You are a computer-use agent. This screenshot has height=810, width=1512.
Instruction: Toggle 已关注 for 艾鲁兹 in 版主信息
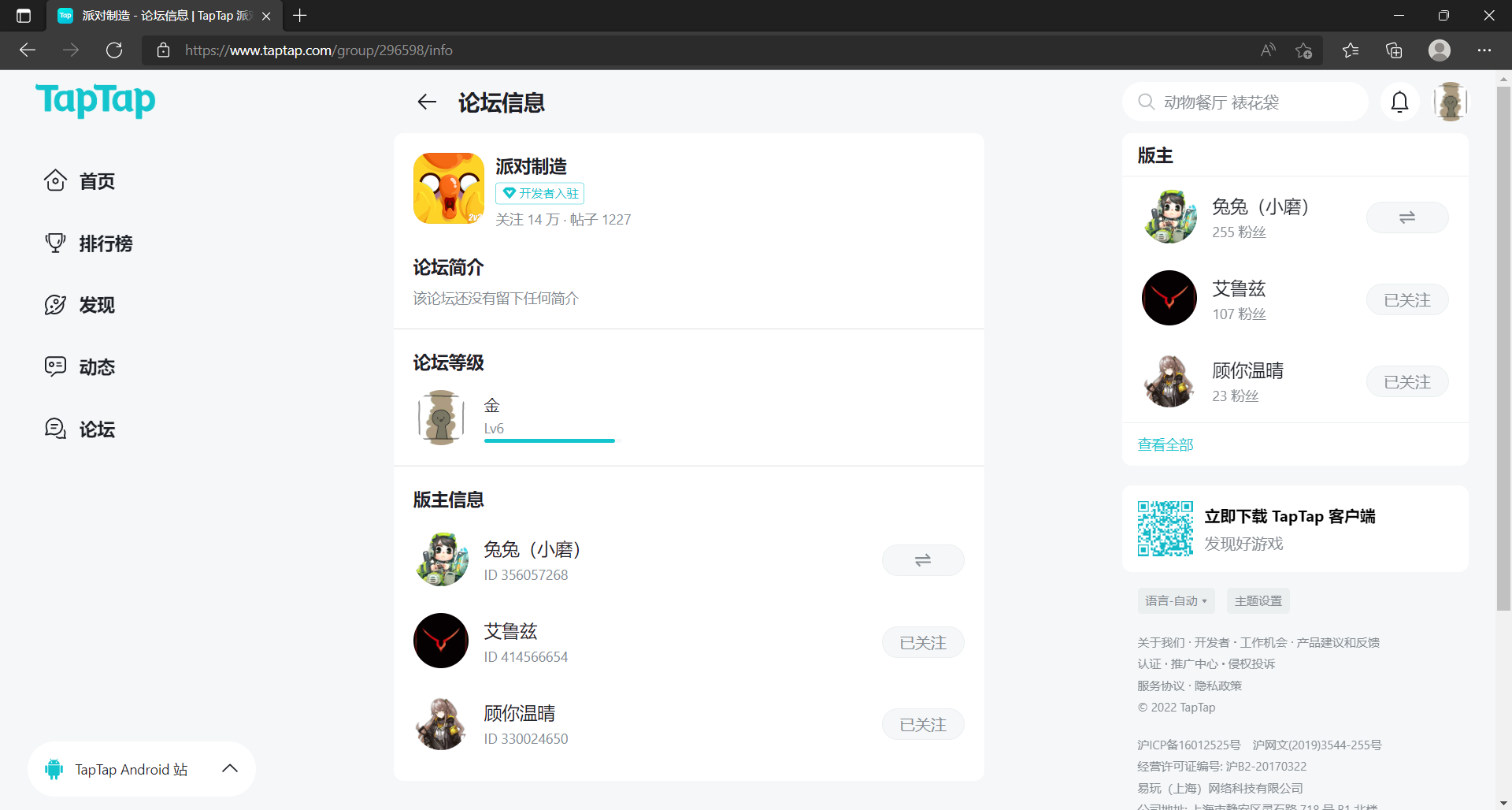pos(923,642)
